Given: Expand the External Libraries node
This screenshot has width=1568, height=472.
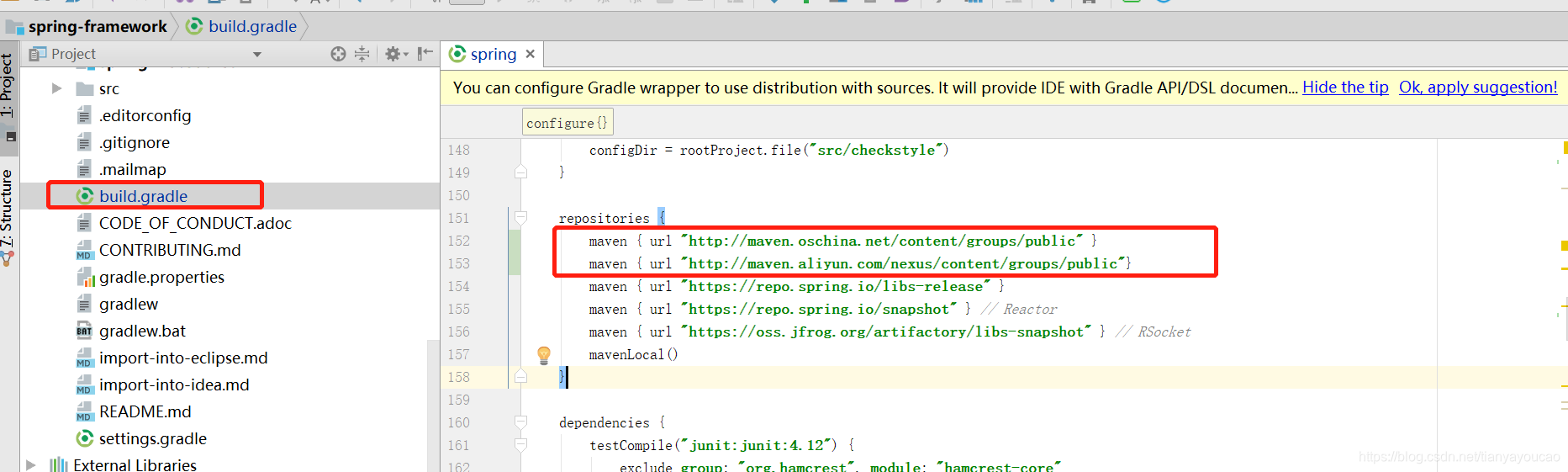Looking at the screenshot, I should coord(31,464).
